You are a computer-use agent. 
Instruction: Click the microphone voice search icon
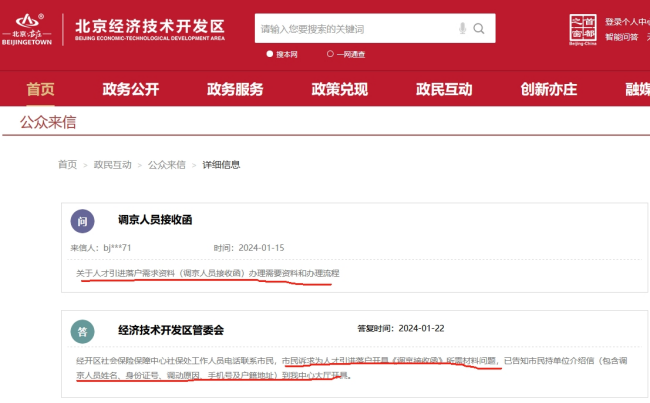[462, 28]
